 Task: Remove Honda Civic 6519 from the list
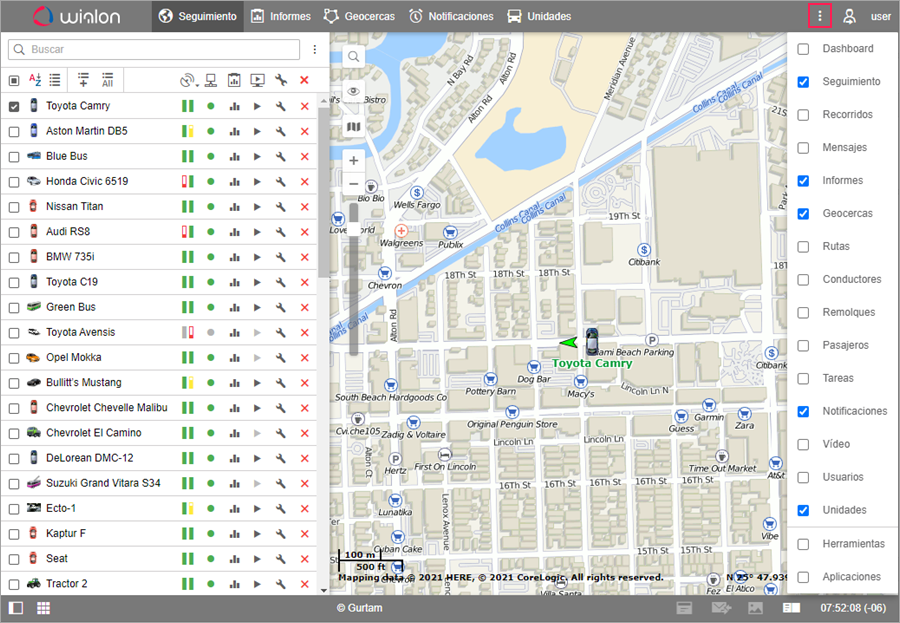coord(304,182)
